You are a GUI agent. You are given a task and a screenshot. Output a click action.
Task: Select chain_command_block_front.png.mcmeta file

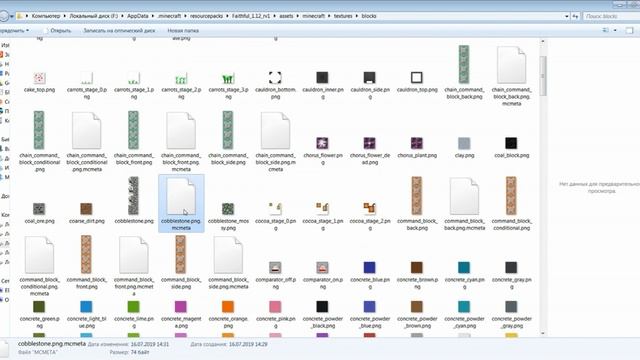coord(181,131)
